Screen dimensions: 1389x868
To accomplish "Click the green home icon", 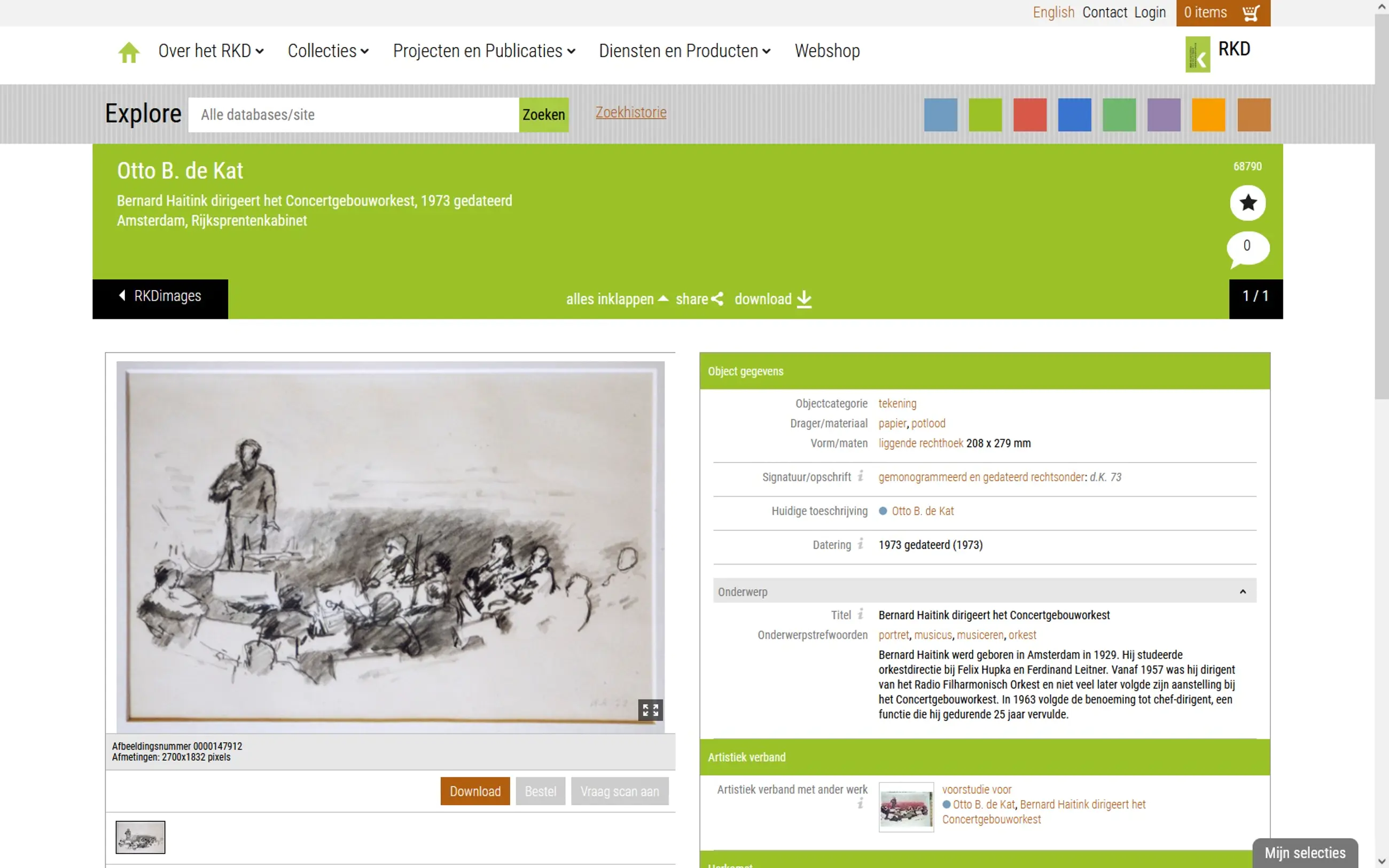I will (129, 52).
